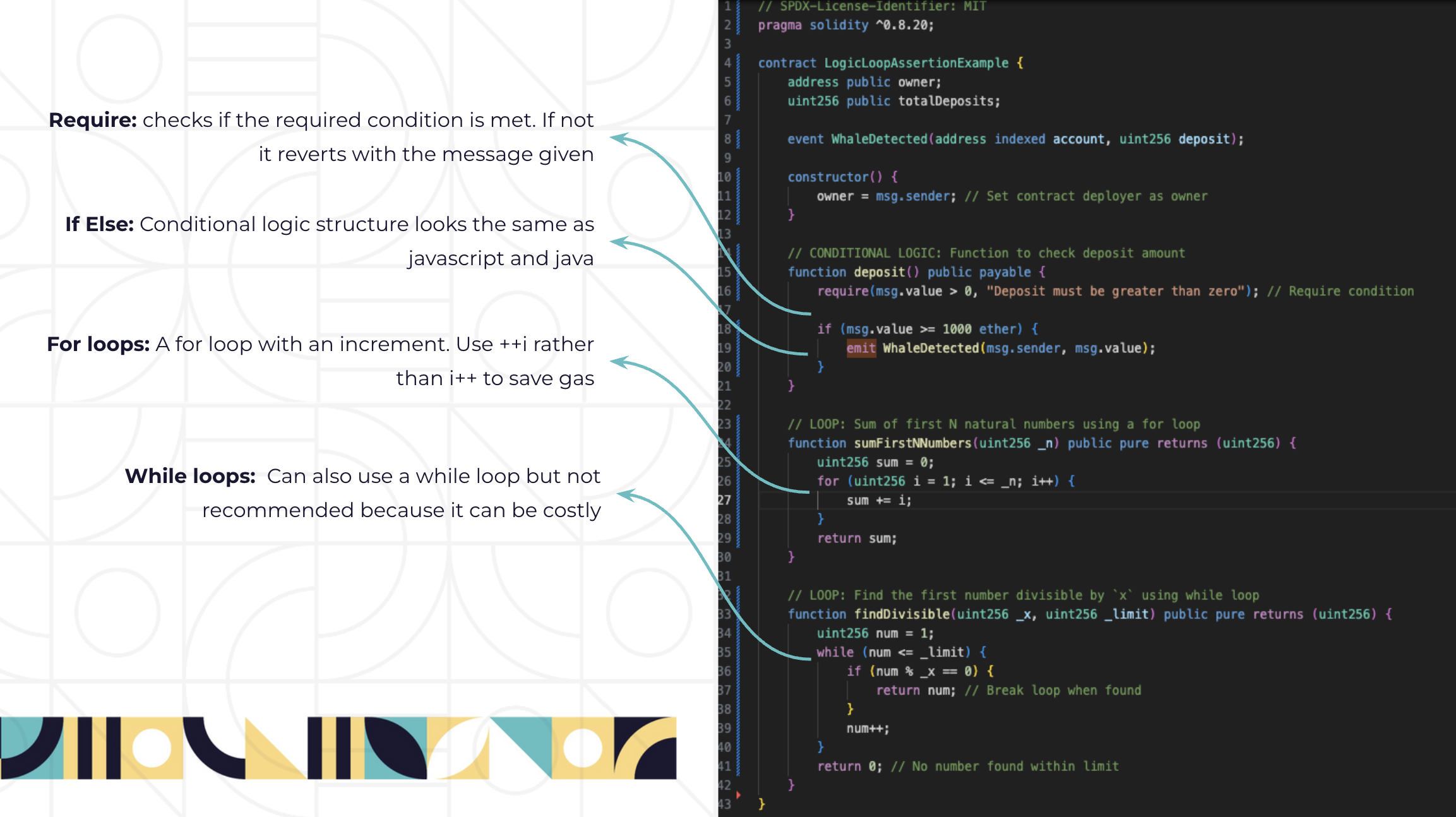Click the 'sum += i;' statement
This screenshot has width=1456, height=817.
click(x=879, y=501)
